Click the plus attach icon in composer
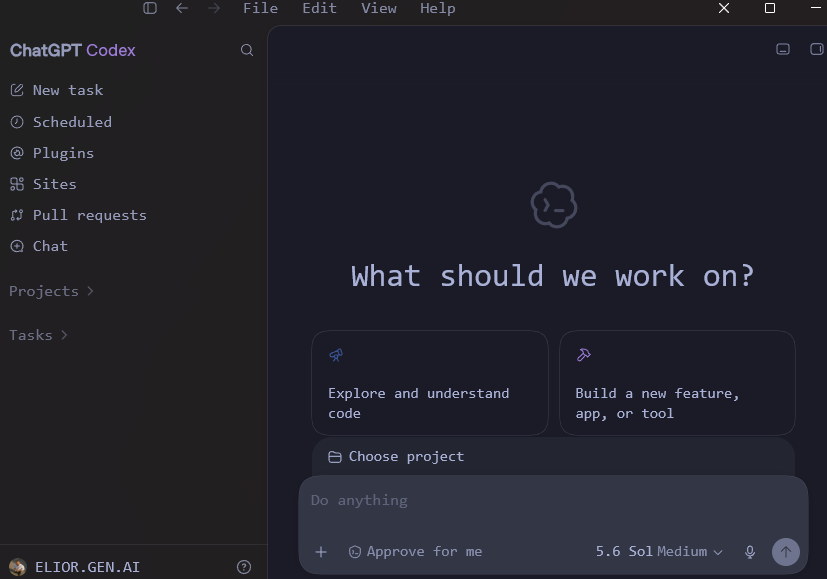Screen dimensions: 827x579 (x=321, y=552)
